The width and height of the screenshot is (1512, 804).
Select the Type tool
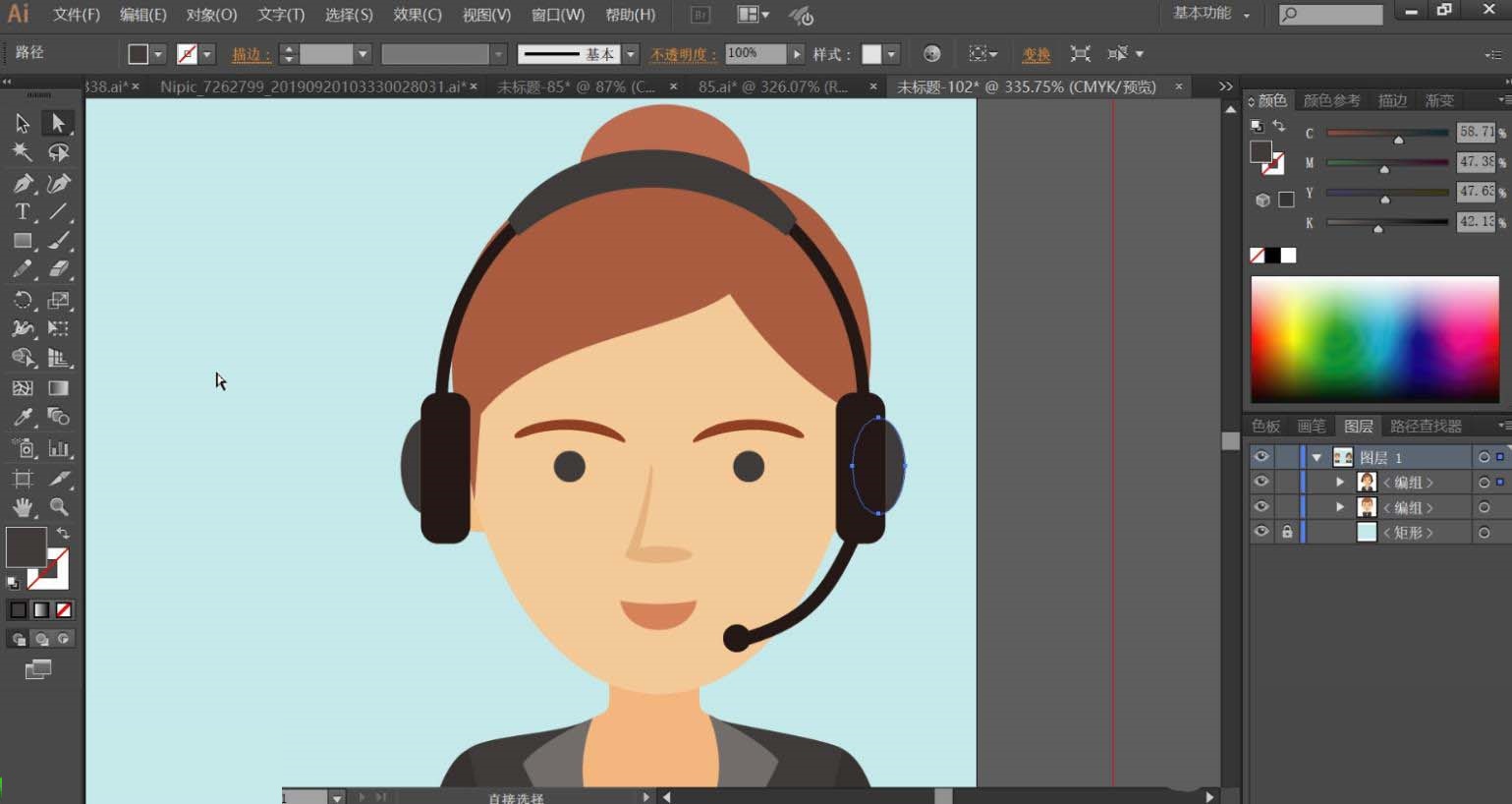[23, 212]
